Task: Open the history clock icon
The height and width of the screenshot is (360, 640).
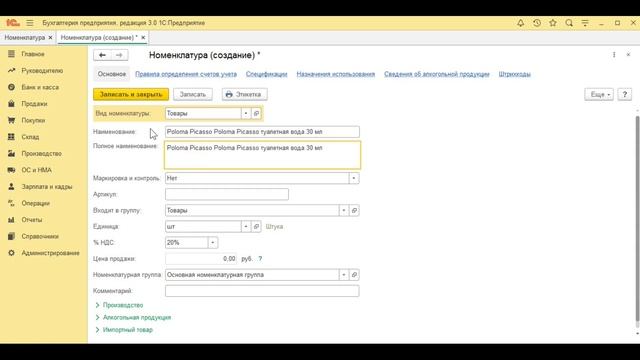Action: [x=537, y=23]
